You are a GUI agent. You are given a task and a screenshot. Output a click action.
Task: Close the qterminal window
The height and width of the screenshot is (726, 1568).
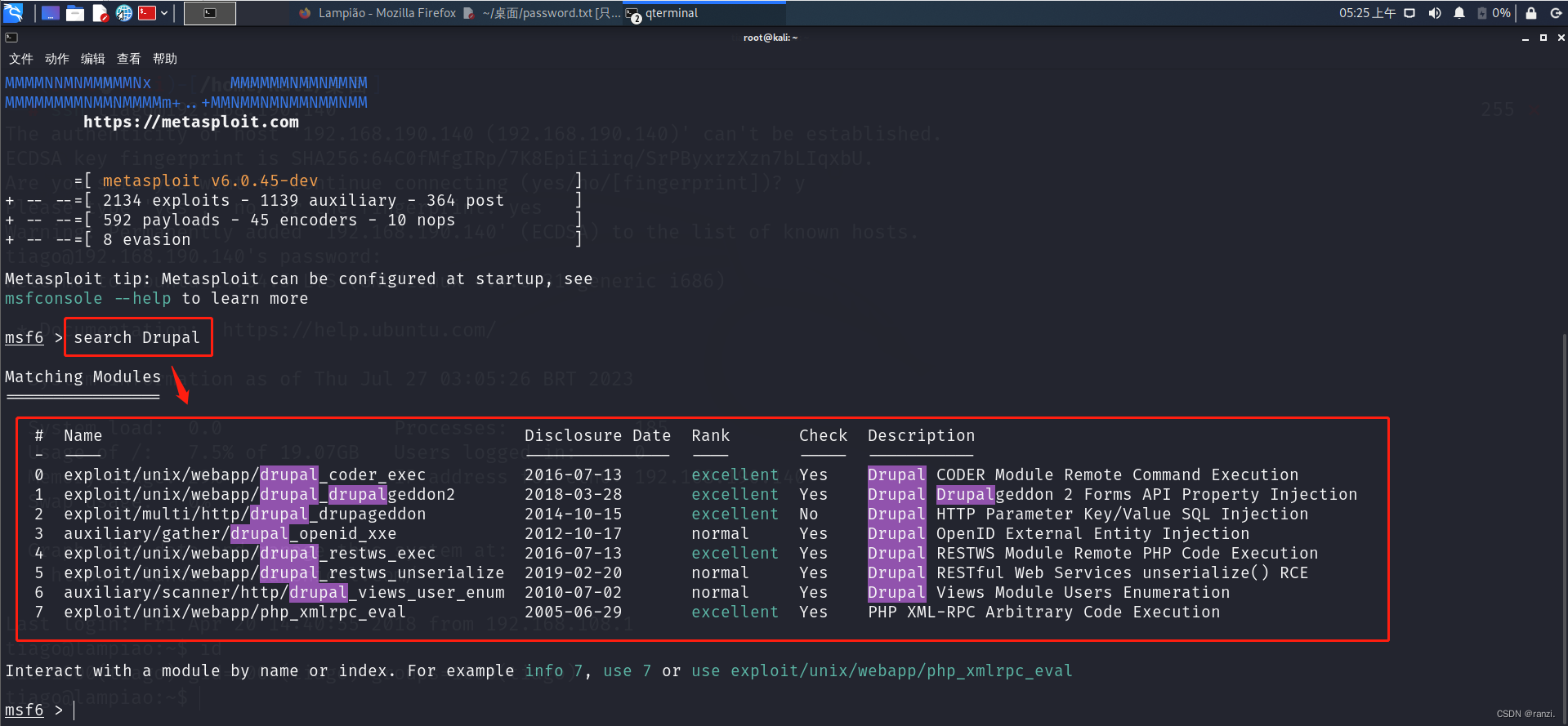pyautogui.click(x=1561, y=38)
